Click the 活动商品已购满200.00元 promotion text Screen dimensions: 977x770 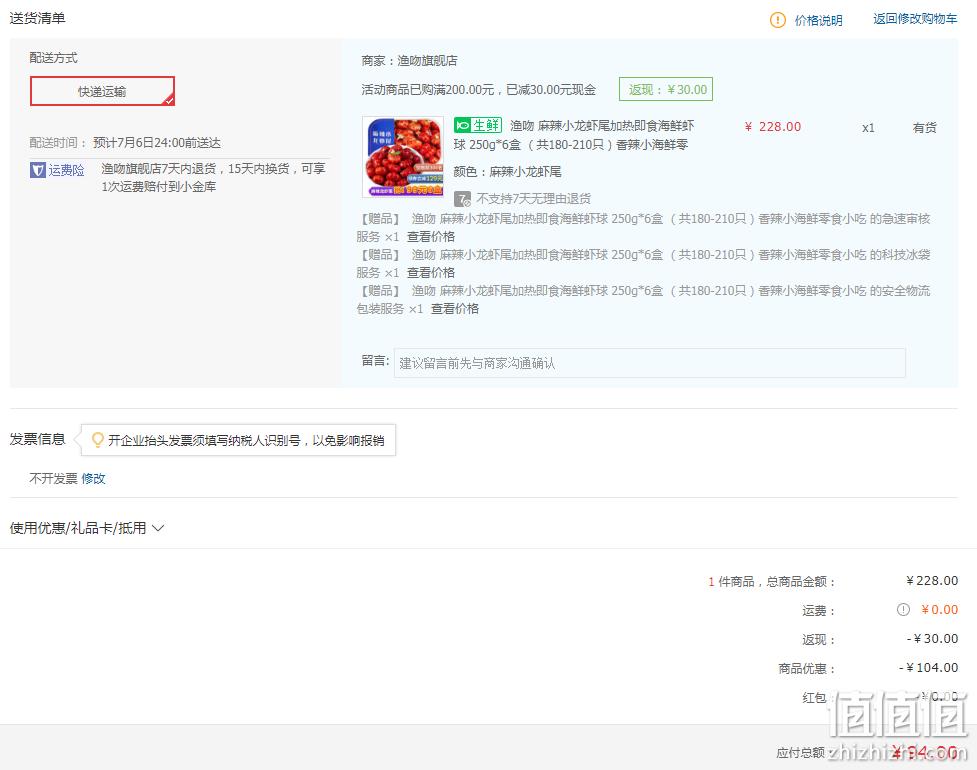pyautogui.click(x=479, y=90)
